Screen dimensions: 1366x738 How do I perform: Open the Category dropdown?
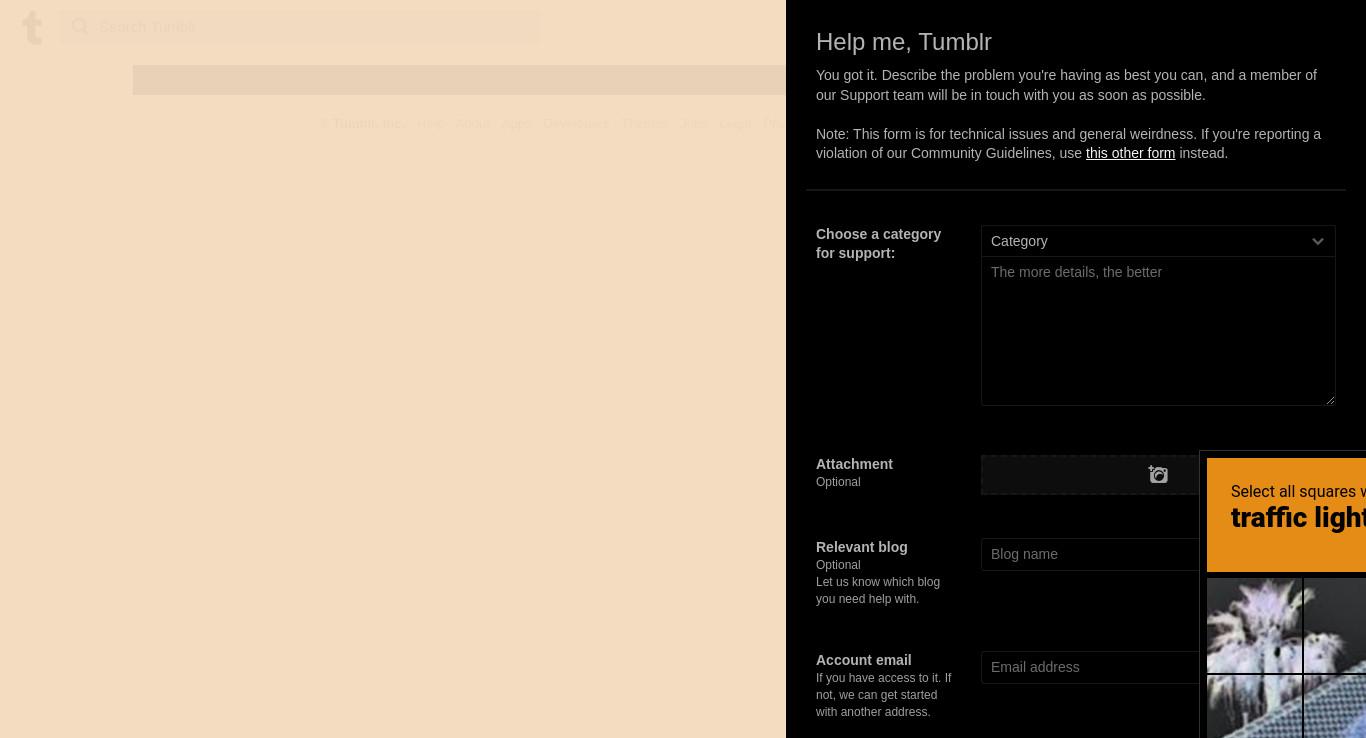(x=1158, y=241)
